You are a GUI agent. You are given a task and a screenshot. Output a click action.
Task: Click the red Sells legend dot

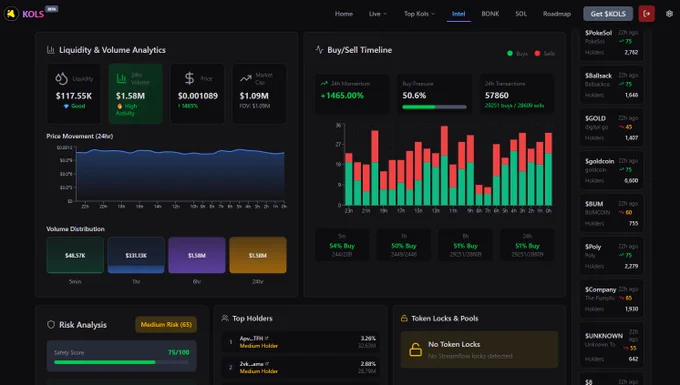pos(537,53)
